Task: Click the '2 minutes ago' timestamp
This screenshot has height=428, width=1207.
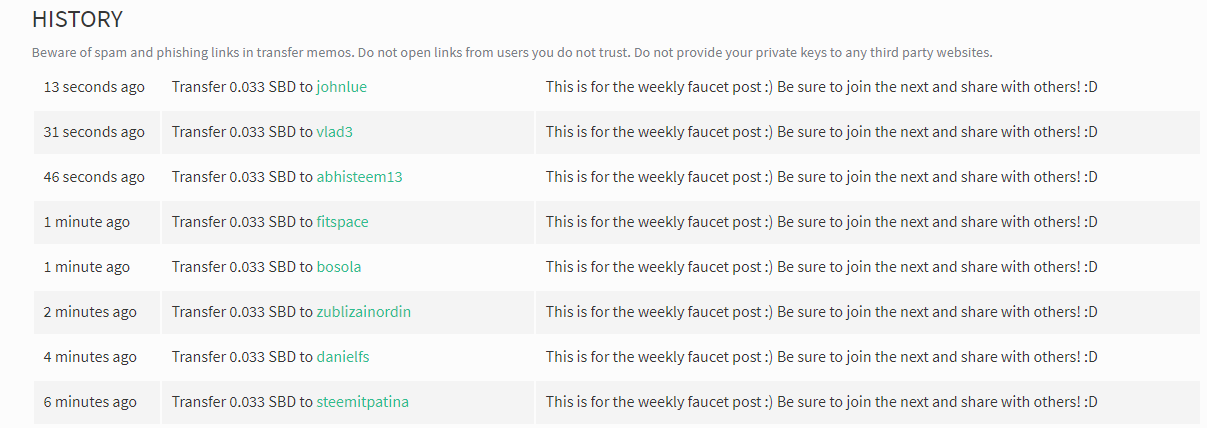Action: (x=90, y=312)
